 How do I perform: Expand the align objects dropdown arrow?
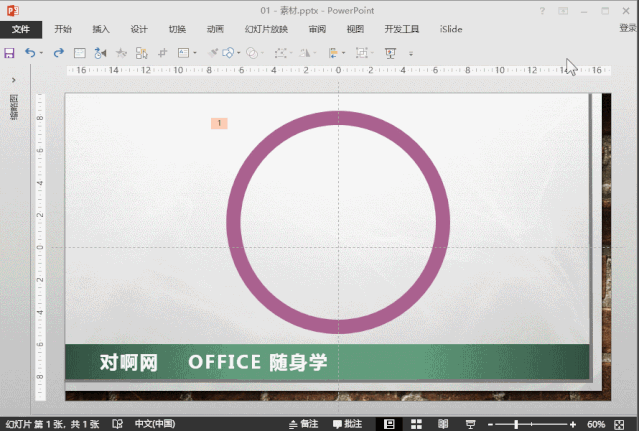coord(344,53)
